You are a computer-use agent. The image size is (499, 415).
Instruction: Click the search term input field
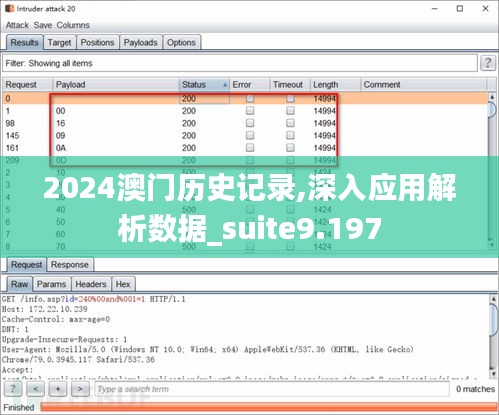click(272, 389)
